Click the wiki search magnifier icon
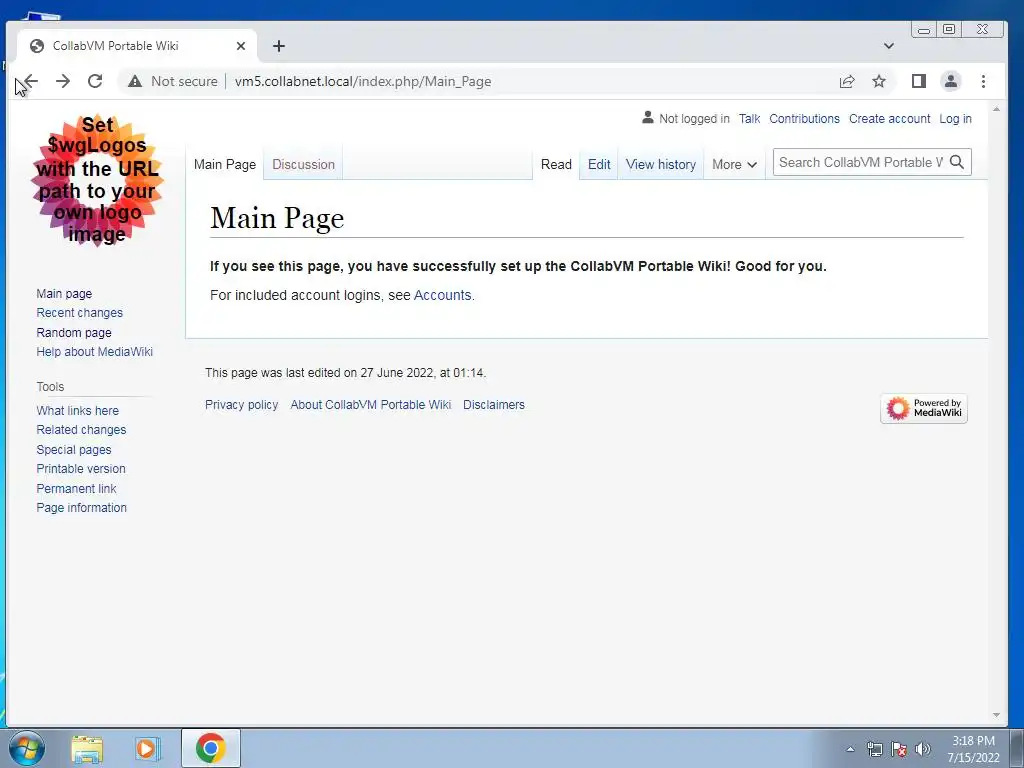 coord(957,162)
